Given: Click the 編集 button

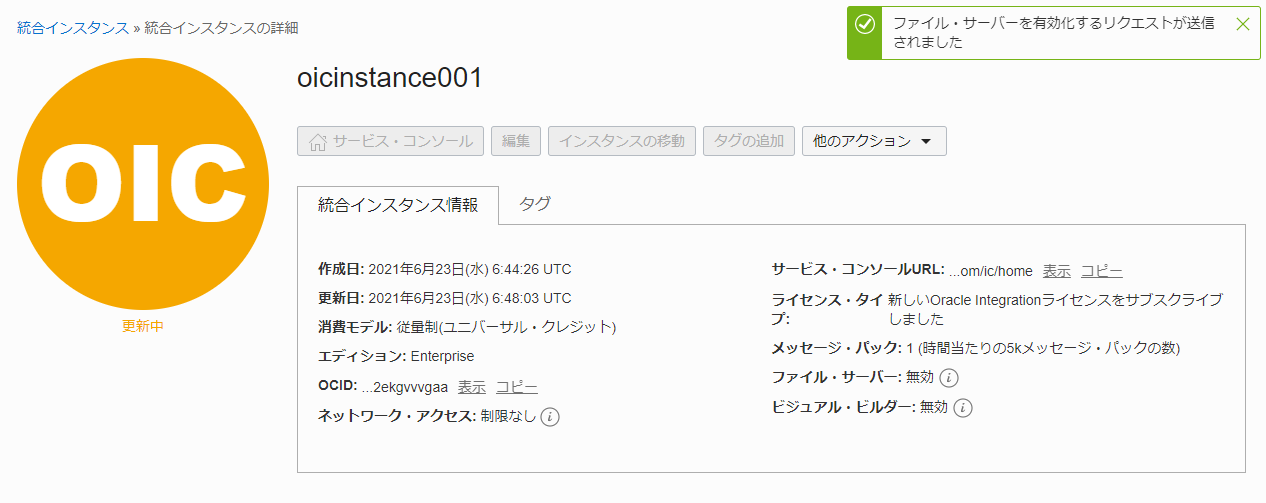Looking at the screenshot, I should tap(515, 141).
